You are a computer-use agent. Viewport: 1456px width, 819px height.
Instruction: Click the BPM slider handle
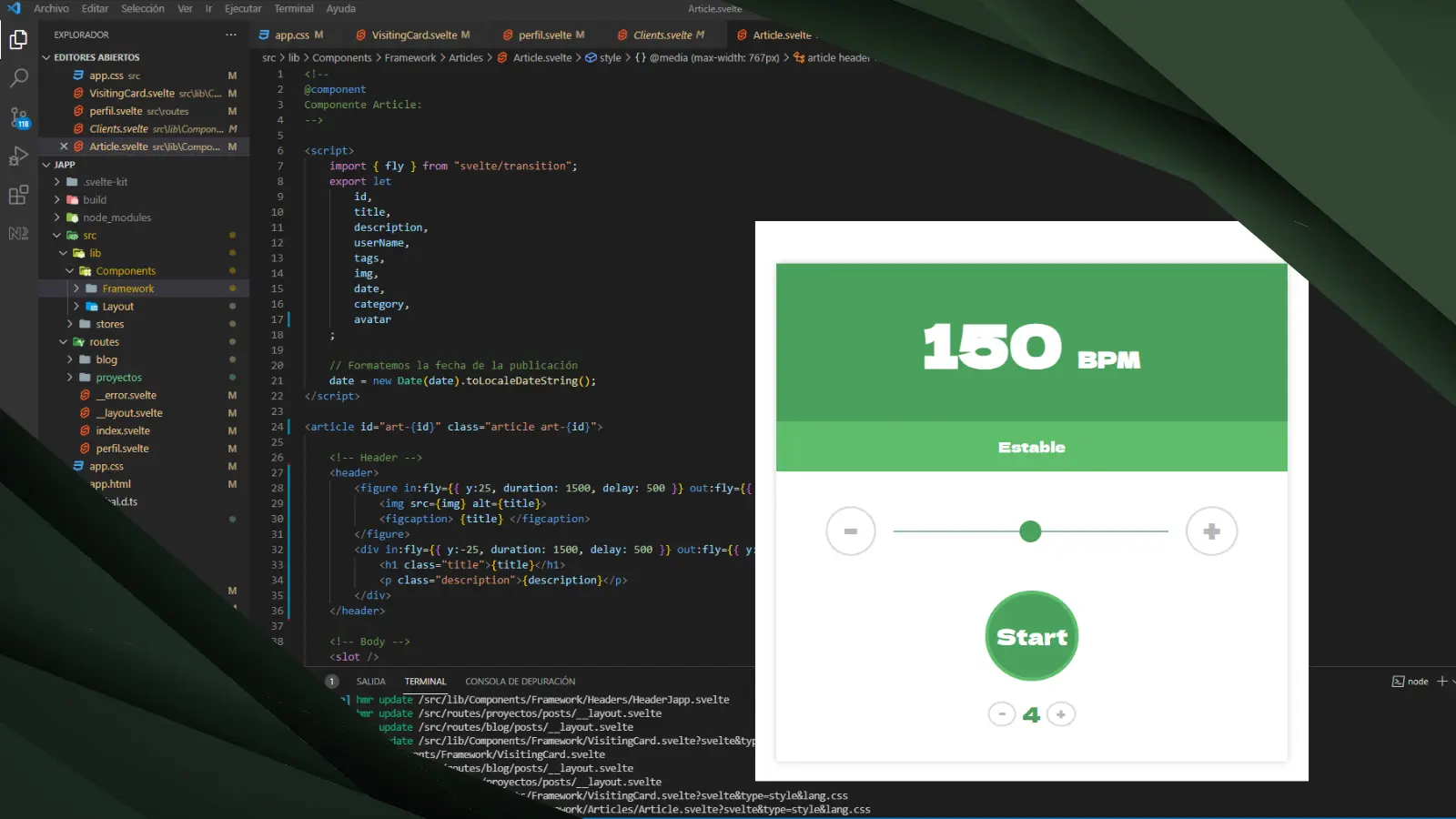[x=1030, y=531]
